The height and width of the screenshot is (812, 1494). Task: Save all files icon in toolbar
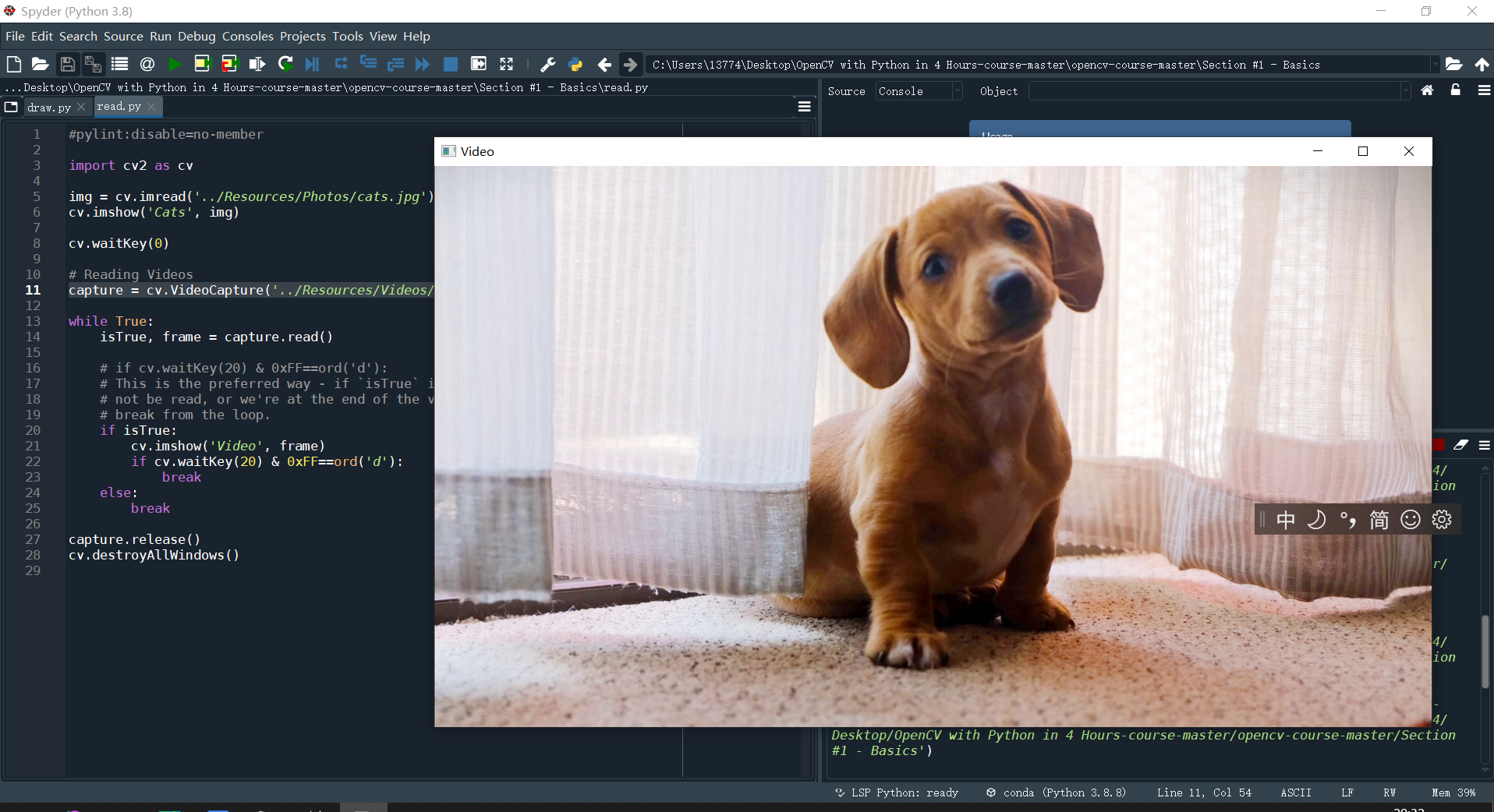[93, 64]
